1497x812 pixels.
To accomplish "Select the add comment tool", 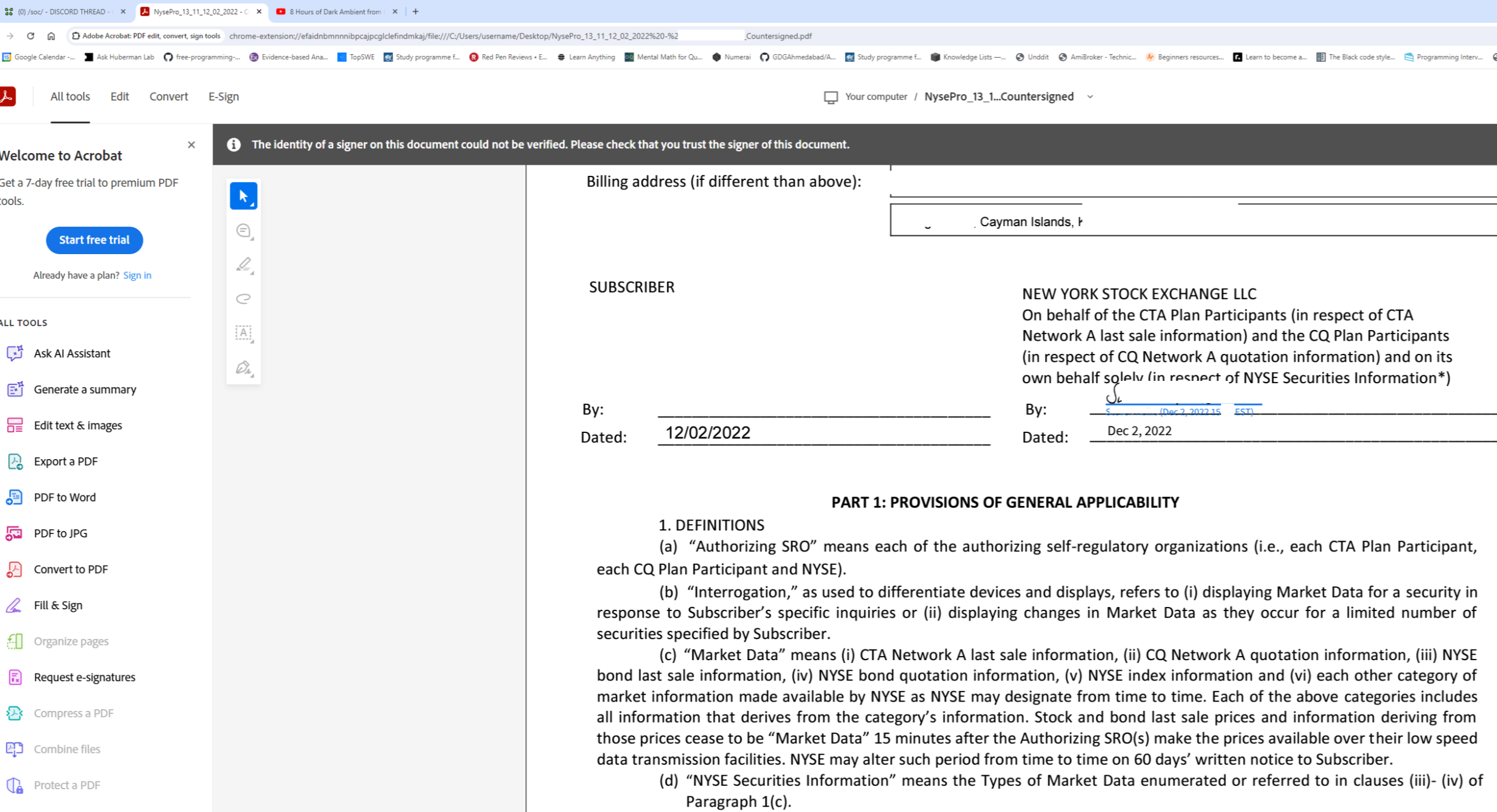I will coord(244,231).
